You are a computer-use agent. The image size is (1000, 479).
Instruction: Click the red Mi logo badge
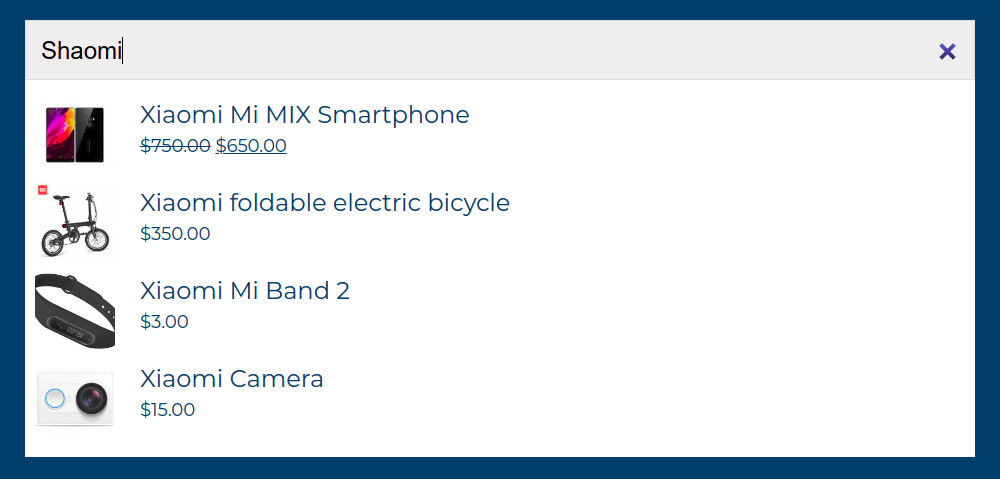(x=43, y=189)
